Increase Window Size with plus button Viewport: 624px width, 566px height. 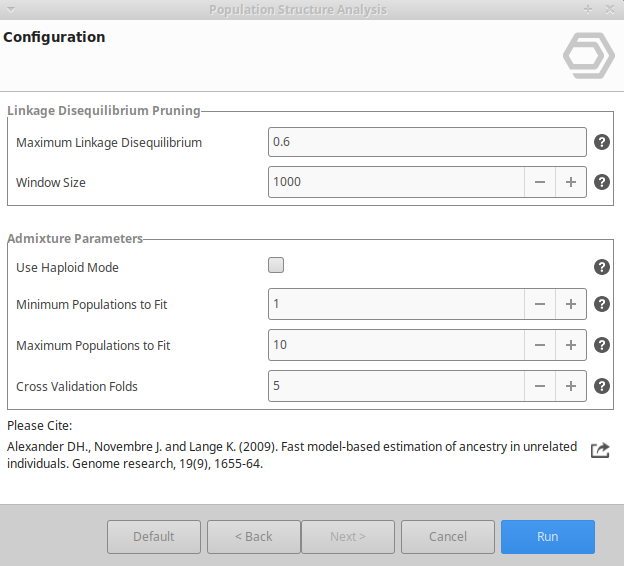coord(571,182)
